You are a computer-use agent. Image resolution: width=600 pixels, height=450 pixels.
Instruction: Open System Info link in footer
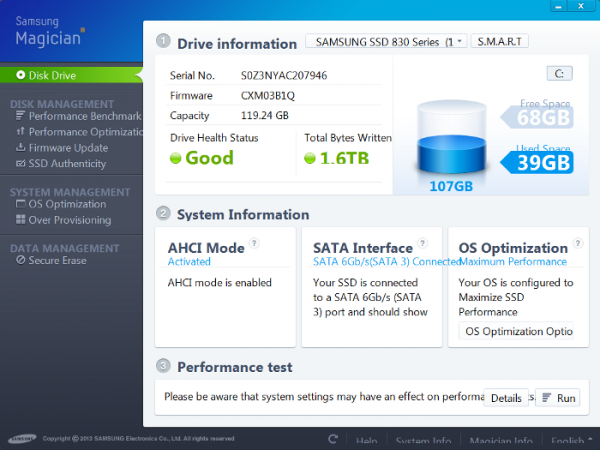tap(423, 440)
